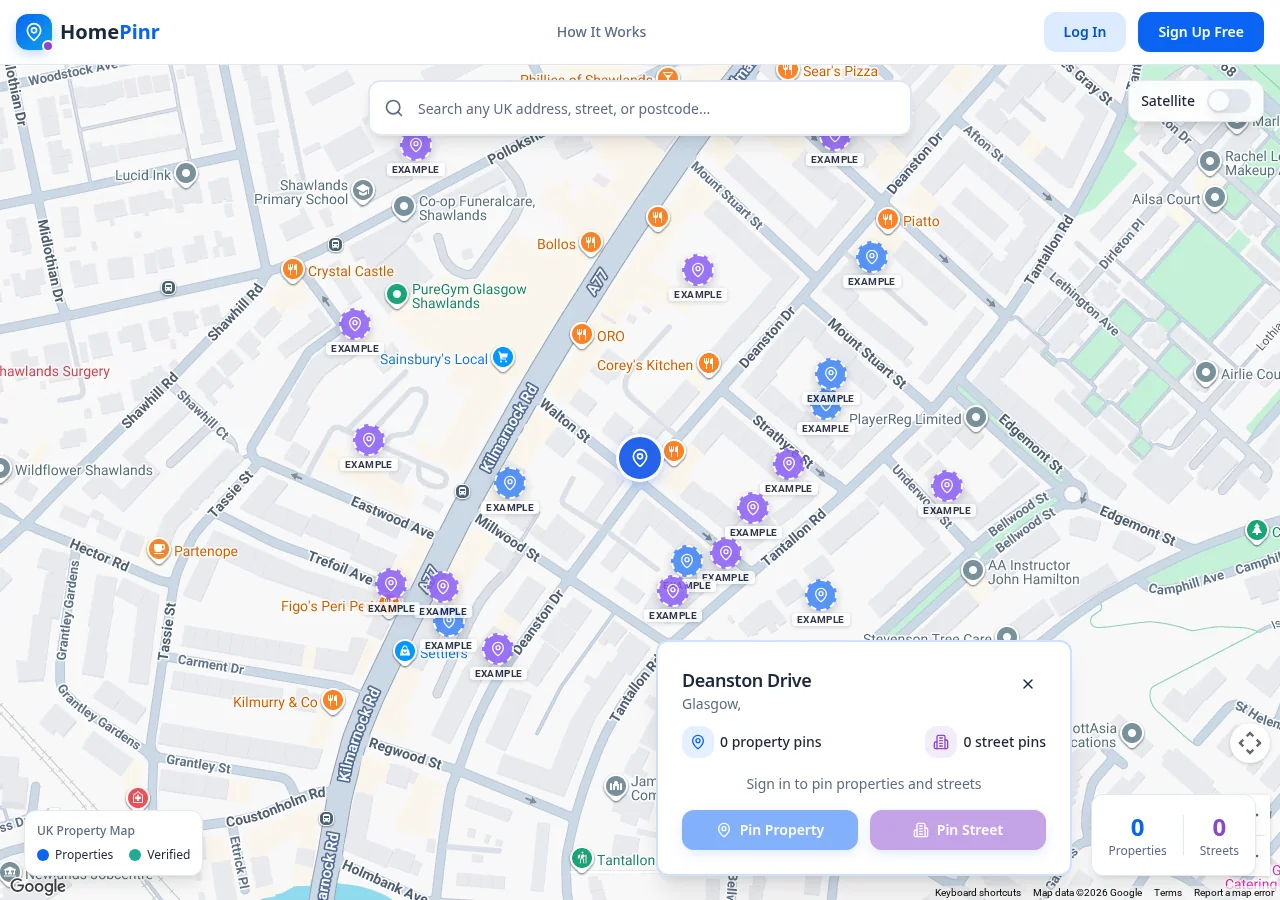
Task: Click the Sainsbury's Local shopping marker
Action: tap(503, 357)
